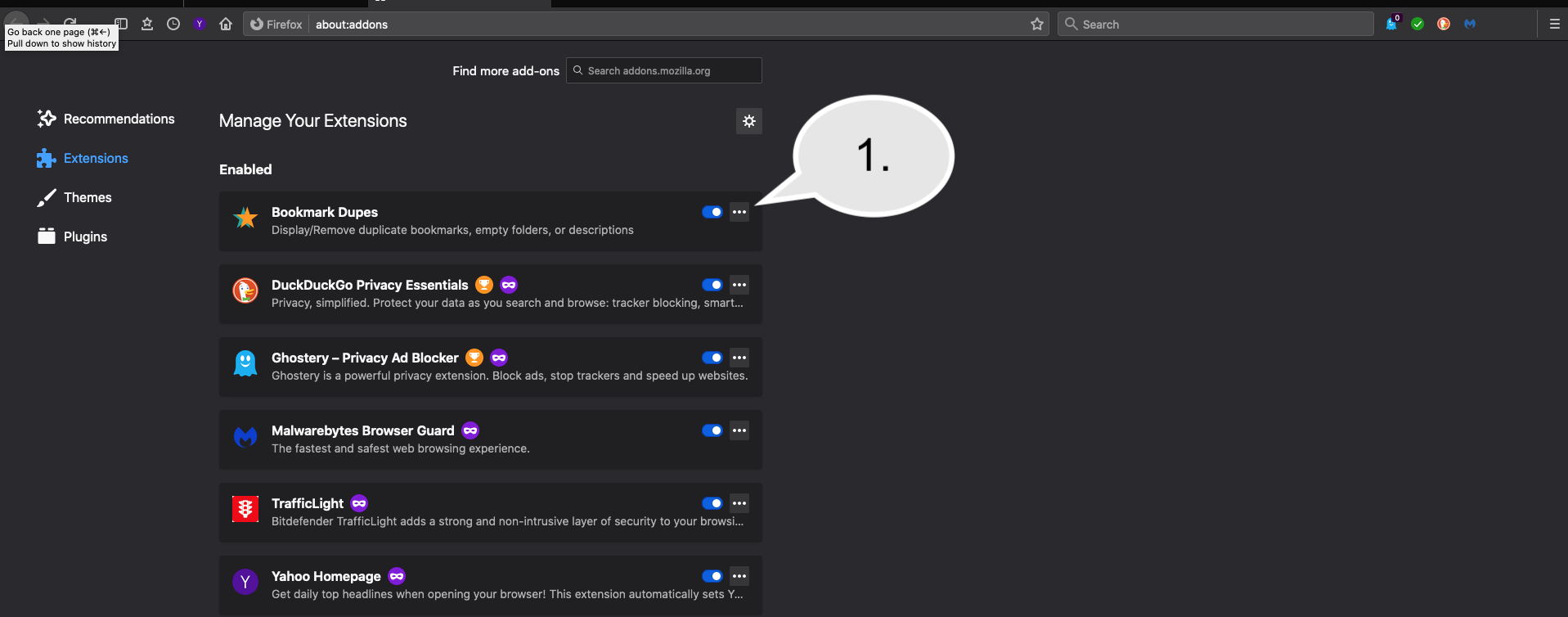This screenshot has height=617, width=1568.
Task: Click the 'Enabled' section heading
Action: [245, 169]
